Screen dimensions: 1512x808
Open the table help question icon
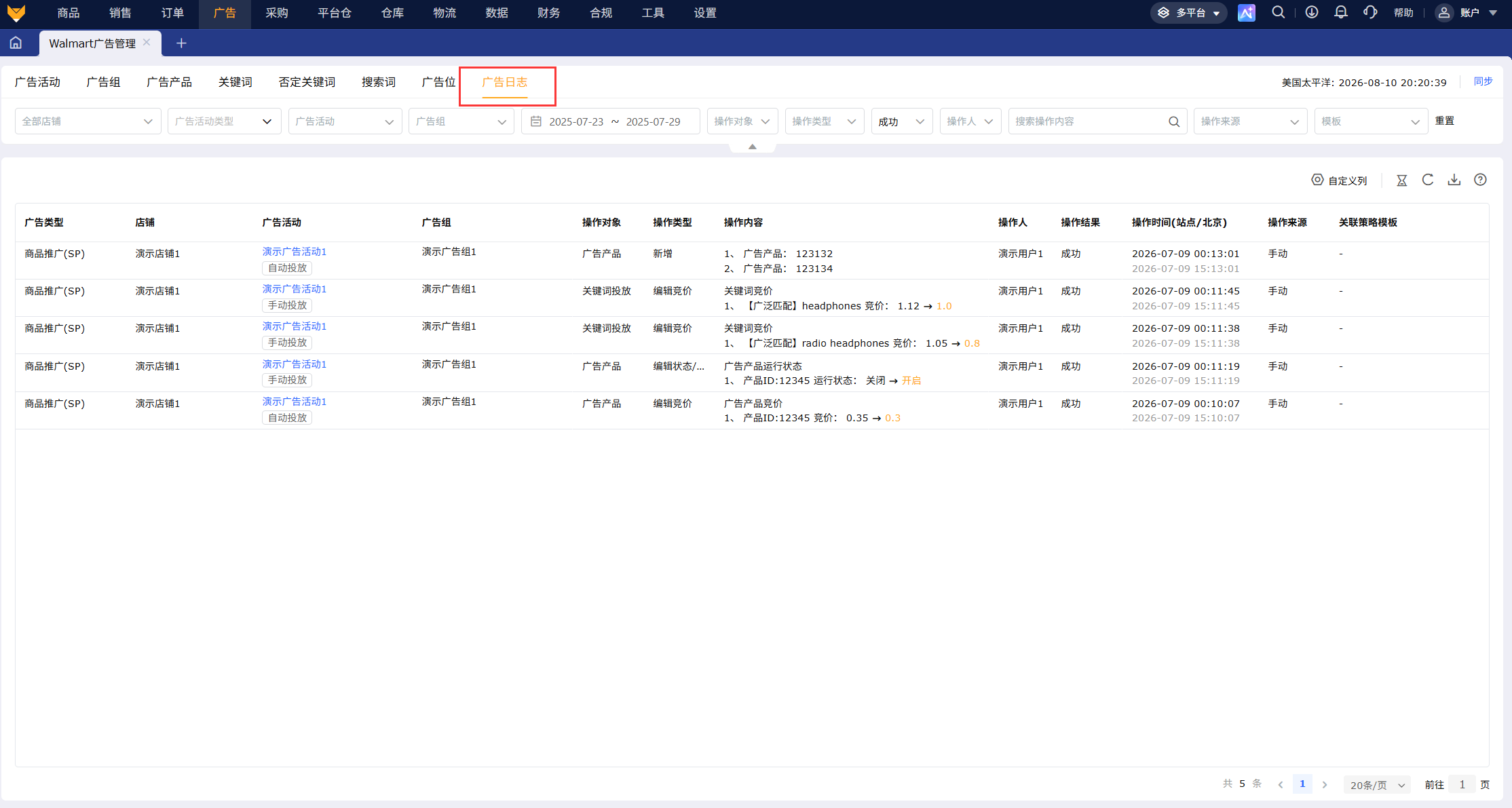(x=1480, y=180)
